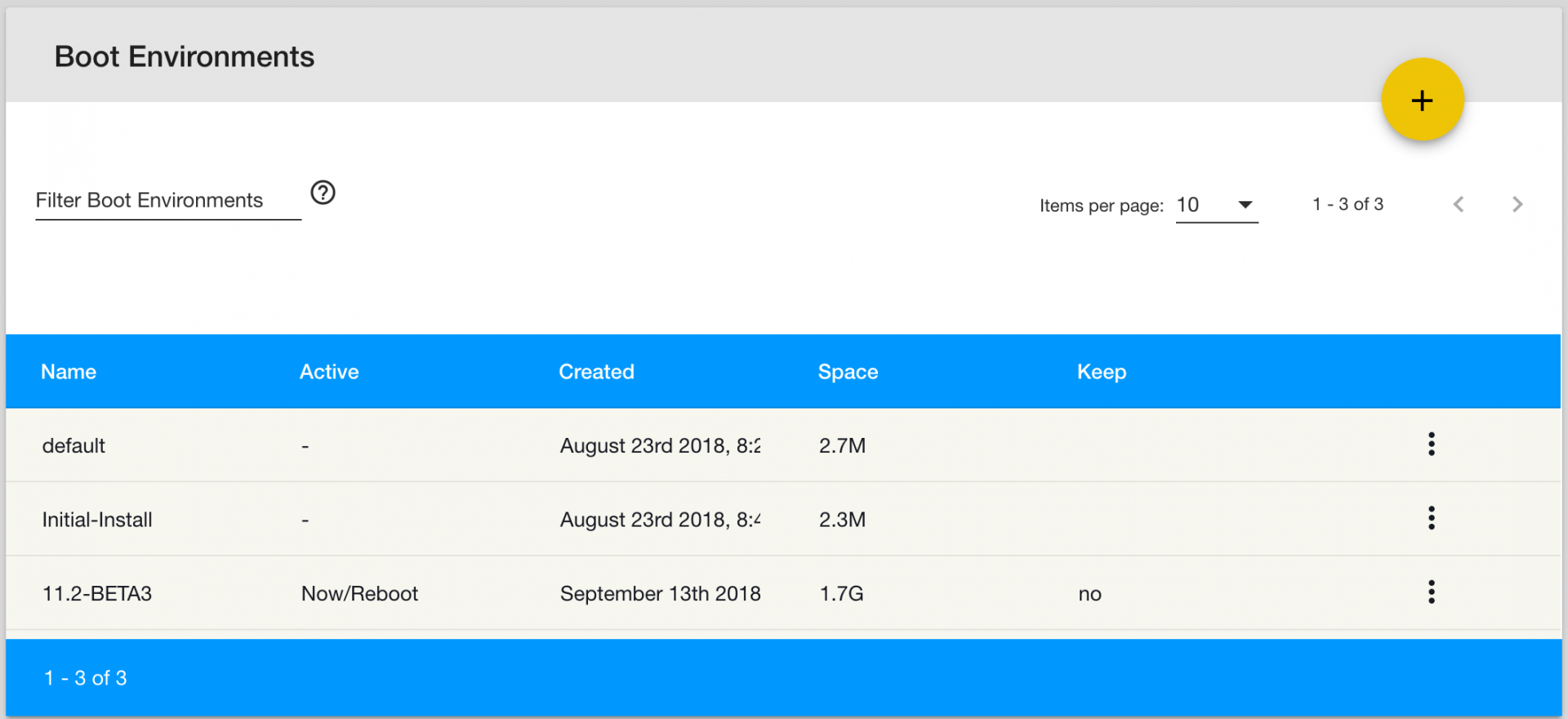1568x719 pixels.
Task: Sort by the Active column header
Action: [x=329, y=372]
